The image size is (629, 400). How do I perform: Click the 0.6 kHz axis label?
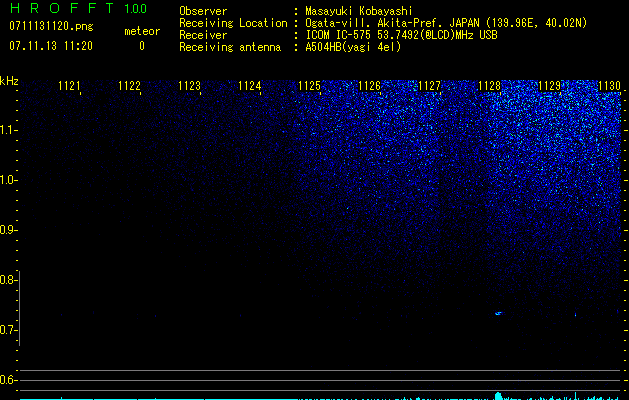[x=8, y=380]
